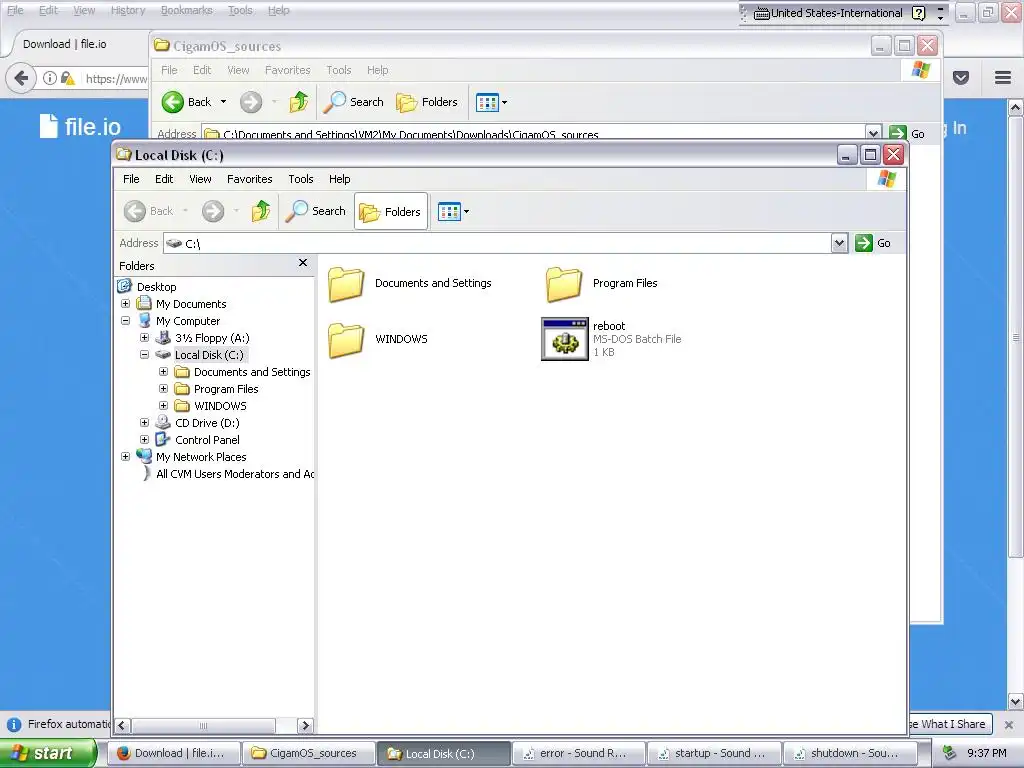Expand WINDOWS node in folder tree
The image size is (1024, 768).
(x=163, y=406)
